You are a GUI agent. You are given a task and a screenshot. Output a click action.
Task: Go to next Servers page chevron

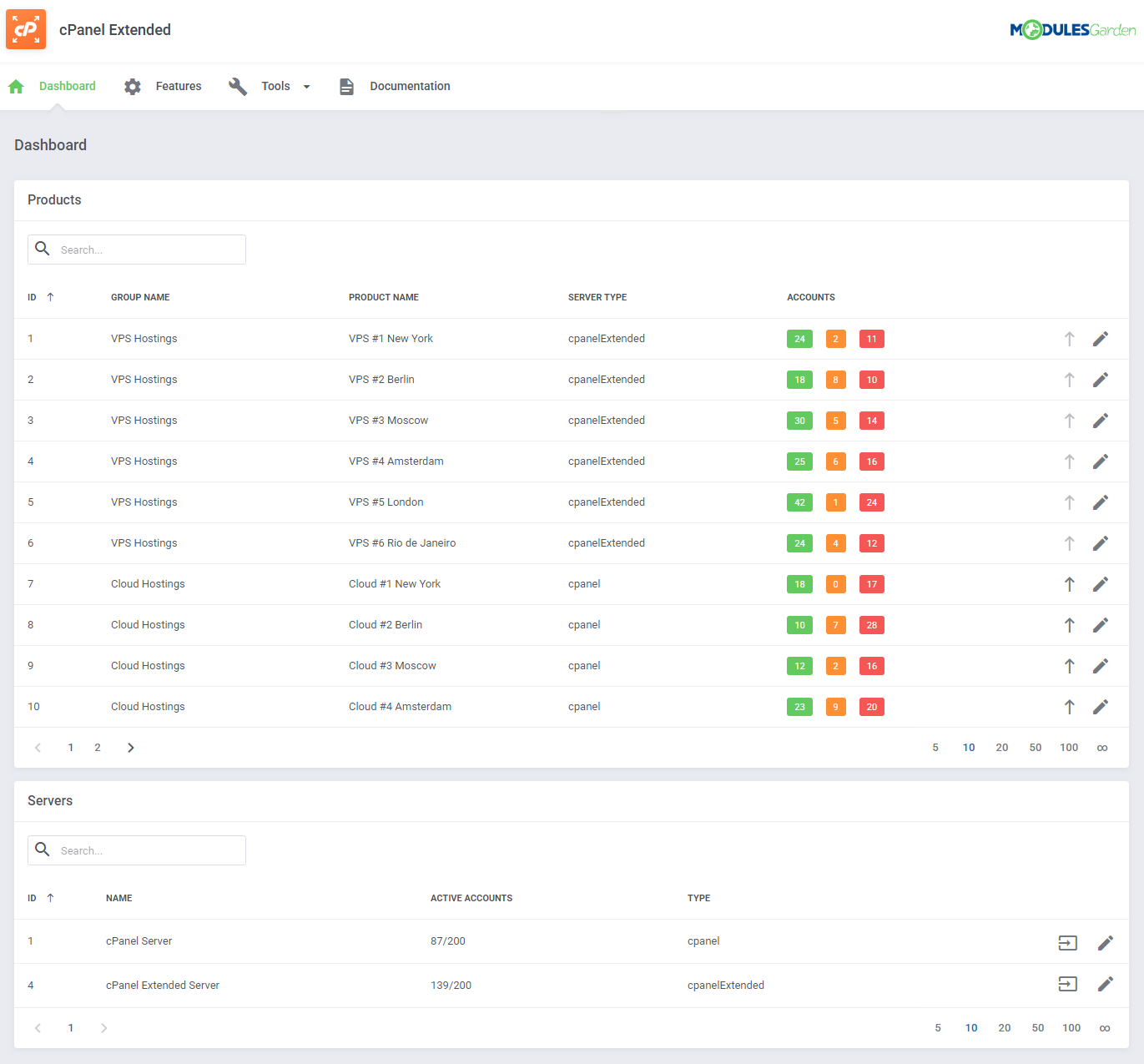[103, 1028]
